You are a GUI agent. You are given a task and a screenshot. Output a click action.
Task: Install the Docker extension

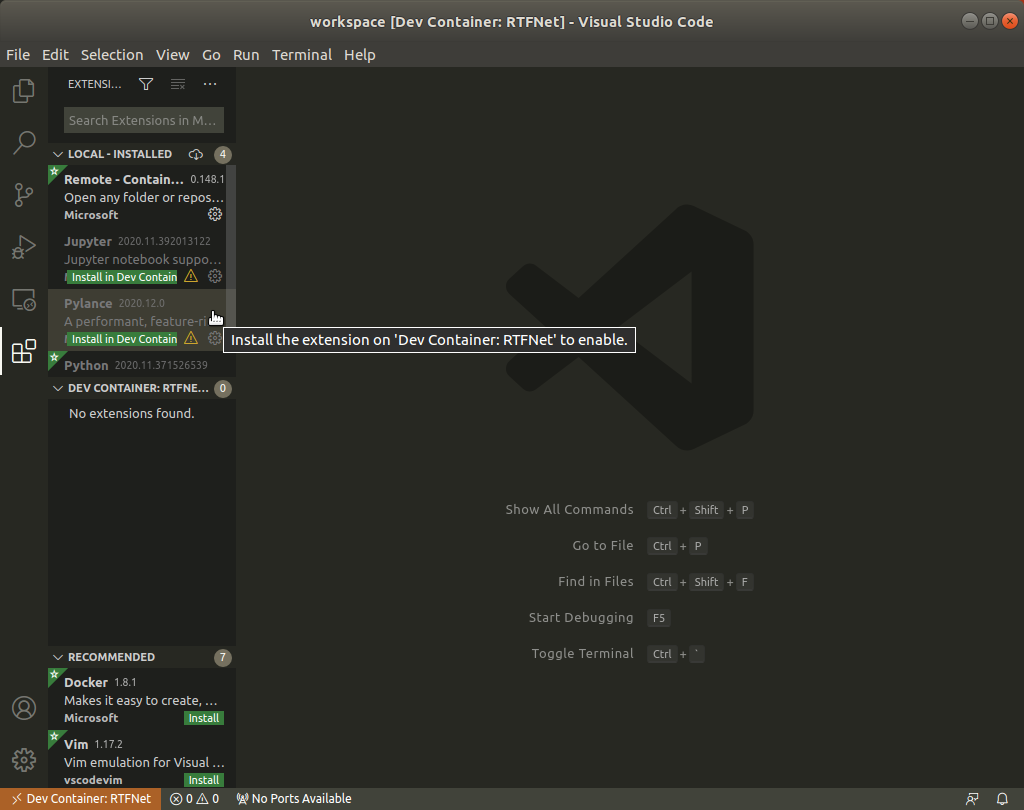click(204, 718)
